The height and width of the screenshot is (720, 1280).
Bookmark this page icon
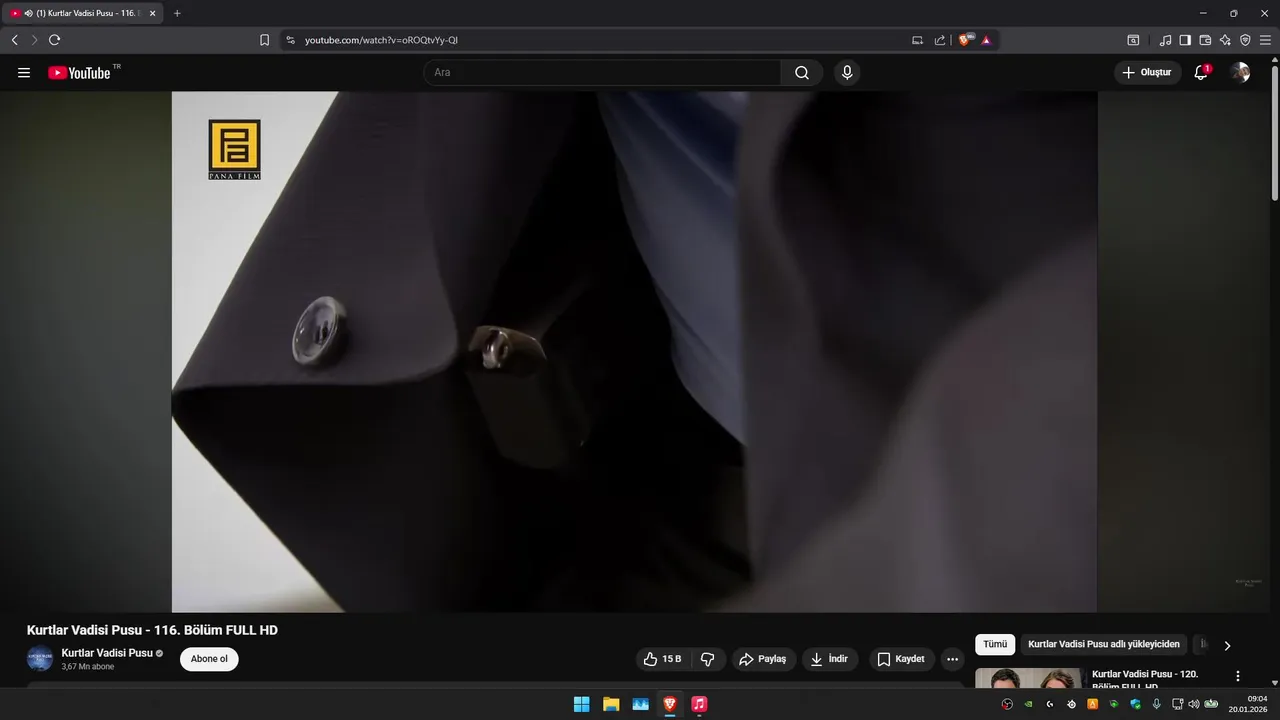click(x=264, y=40)
